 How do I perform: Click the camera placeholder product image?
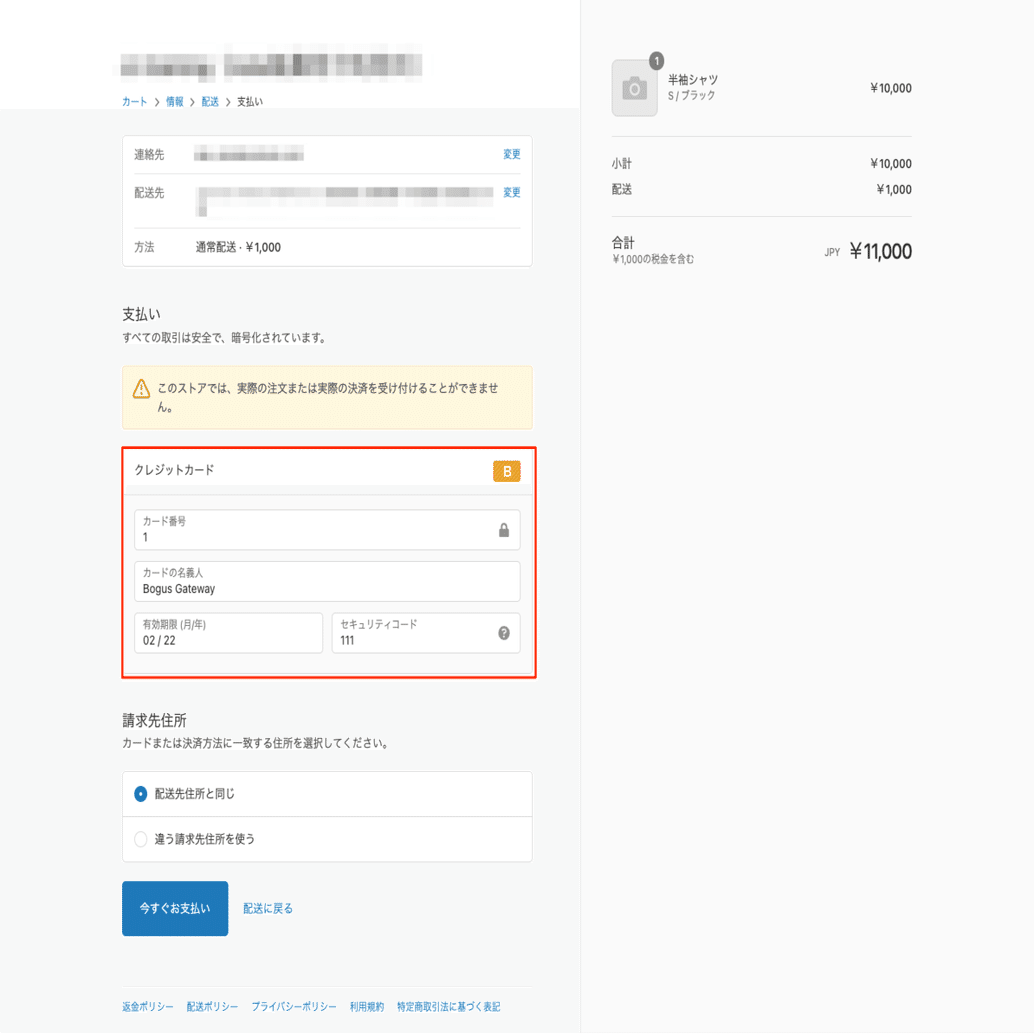pyautogui.click(x=635, y=88)
